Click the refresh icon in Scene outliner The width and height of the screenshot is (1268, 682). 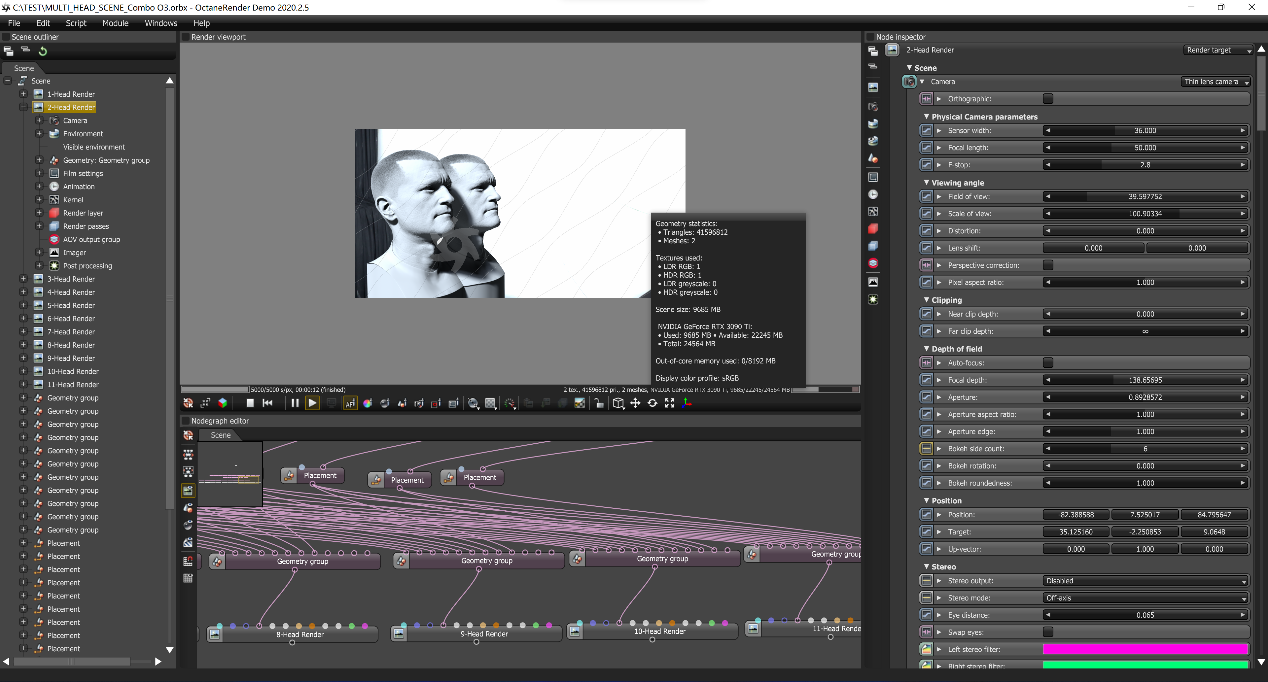42,51
